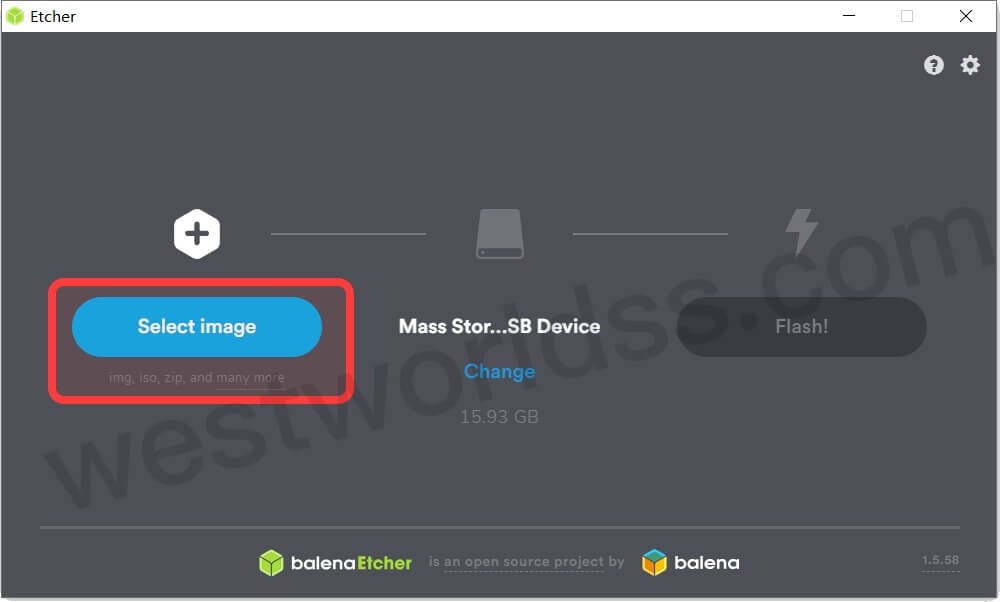Screen dimensions: 1000x602
Task: Click the Change drive link
Action: [499, 371]
